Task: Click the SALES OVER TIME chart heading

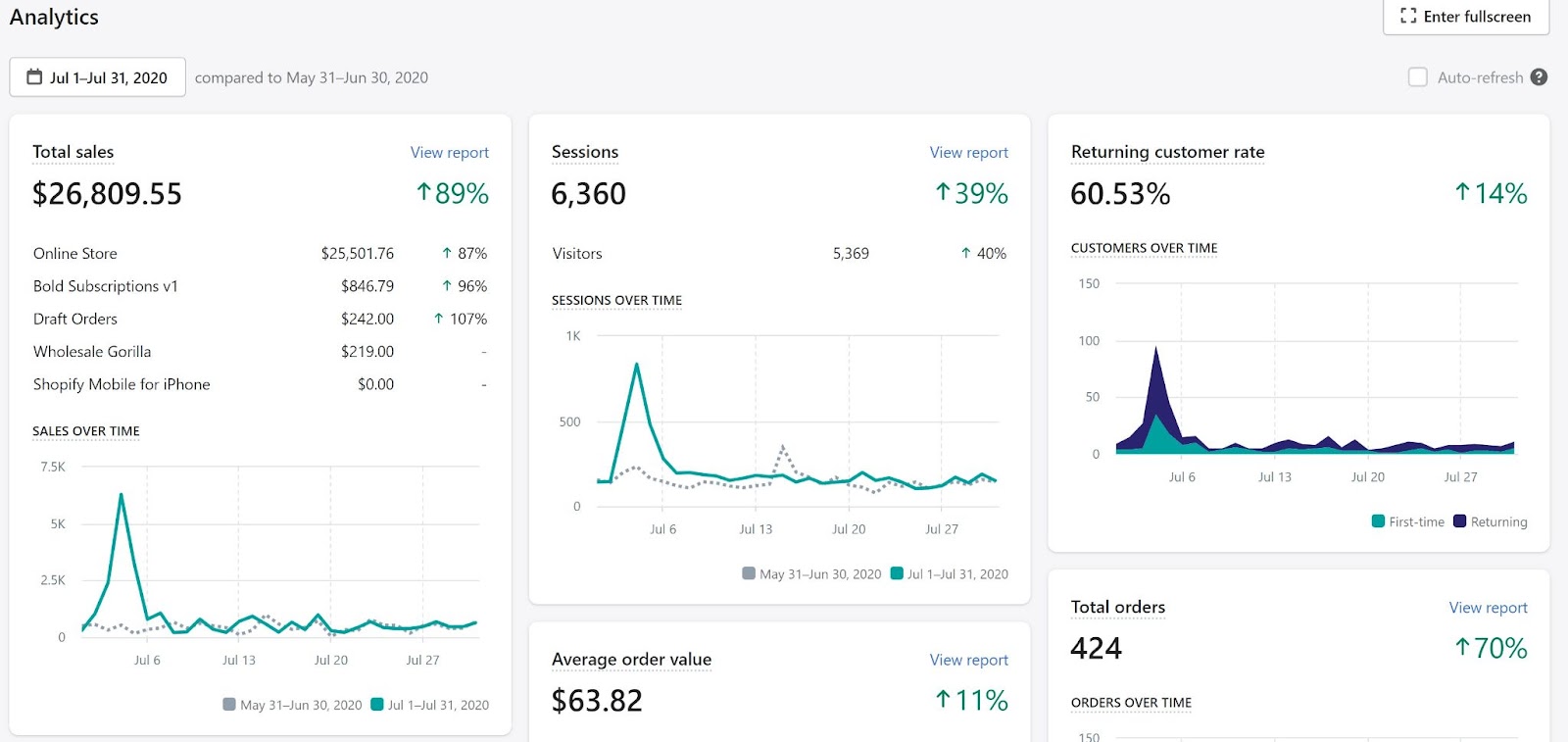Action: (x=86, y=431)
